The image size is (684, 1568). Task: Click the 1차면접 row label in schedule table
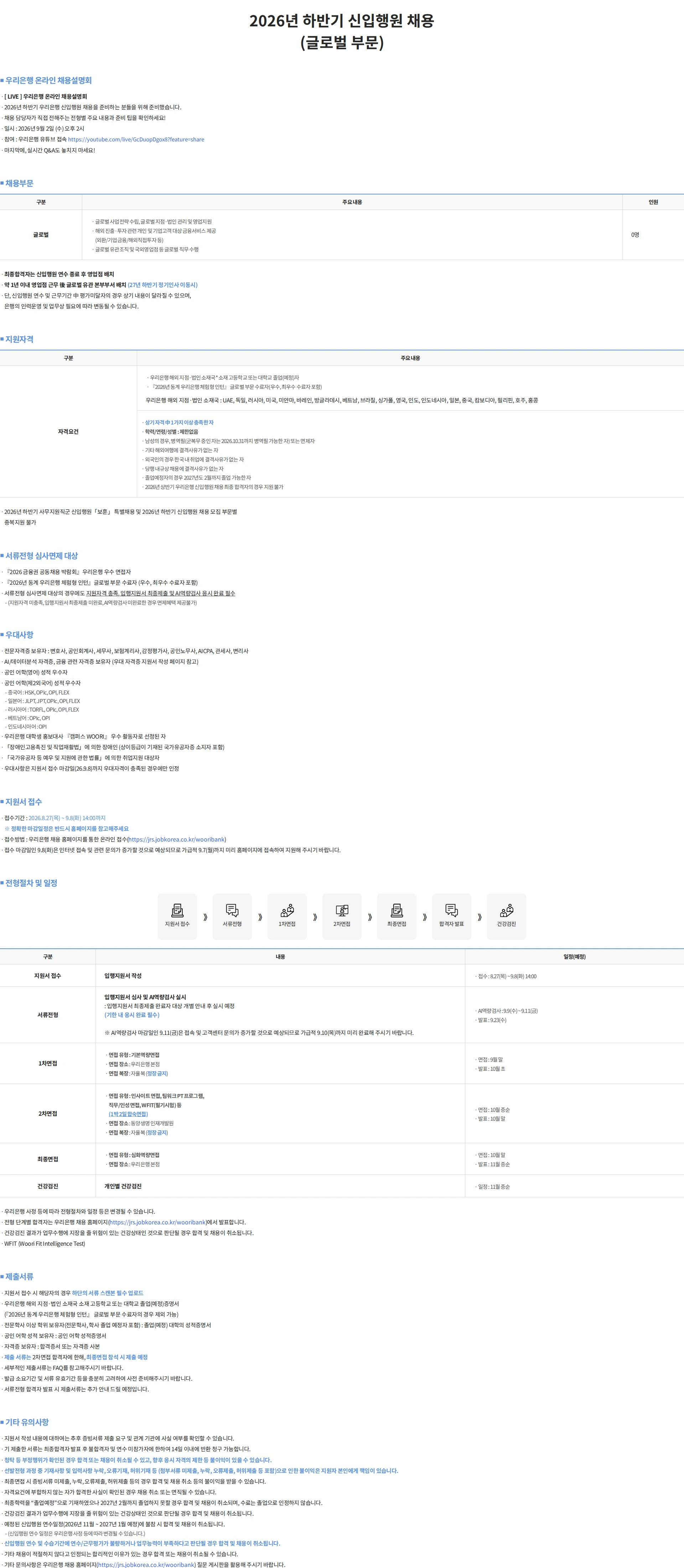coord(47,1063)
